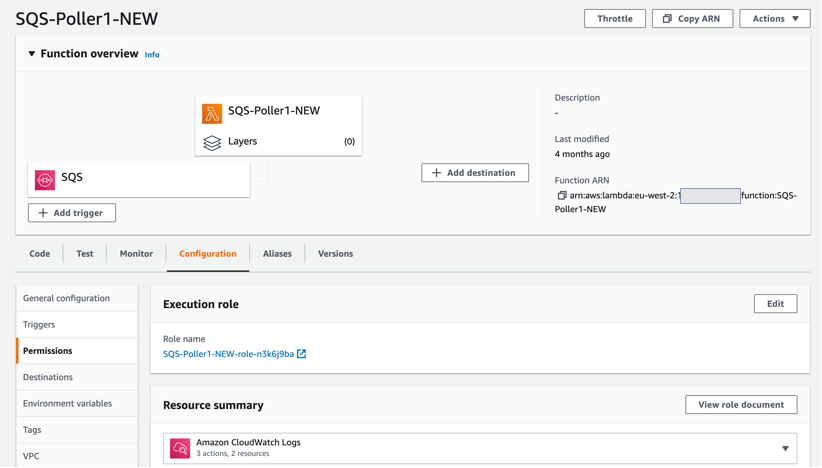This screenshot has width=822, height=468.
Task: Click the Amazon CloudWatch Logs icon
Action: [180, 449]
